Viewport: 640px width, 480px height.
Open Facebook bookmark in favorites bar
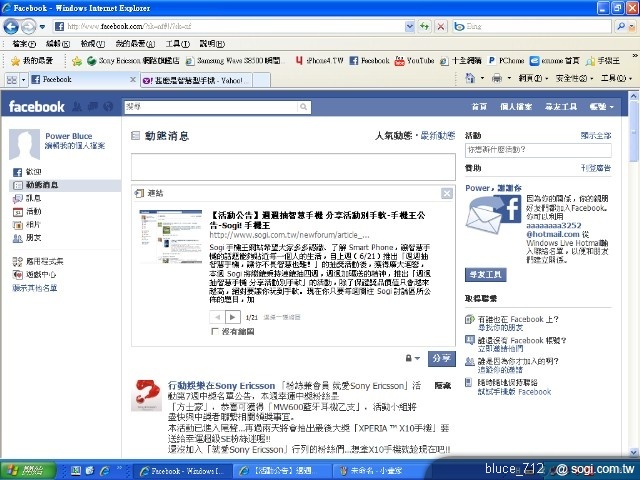pyautogui.click(x=369, y=61)
